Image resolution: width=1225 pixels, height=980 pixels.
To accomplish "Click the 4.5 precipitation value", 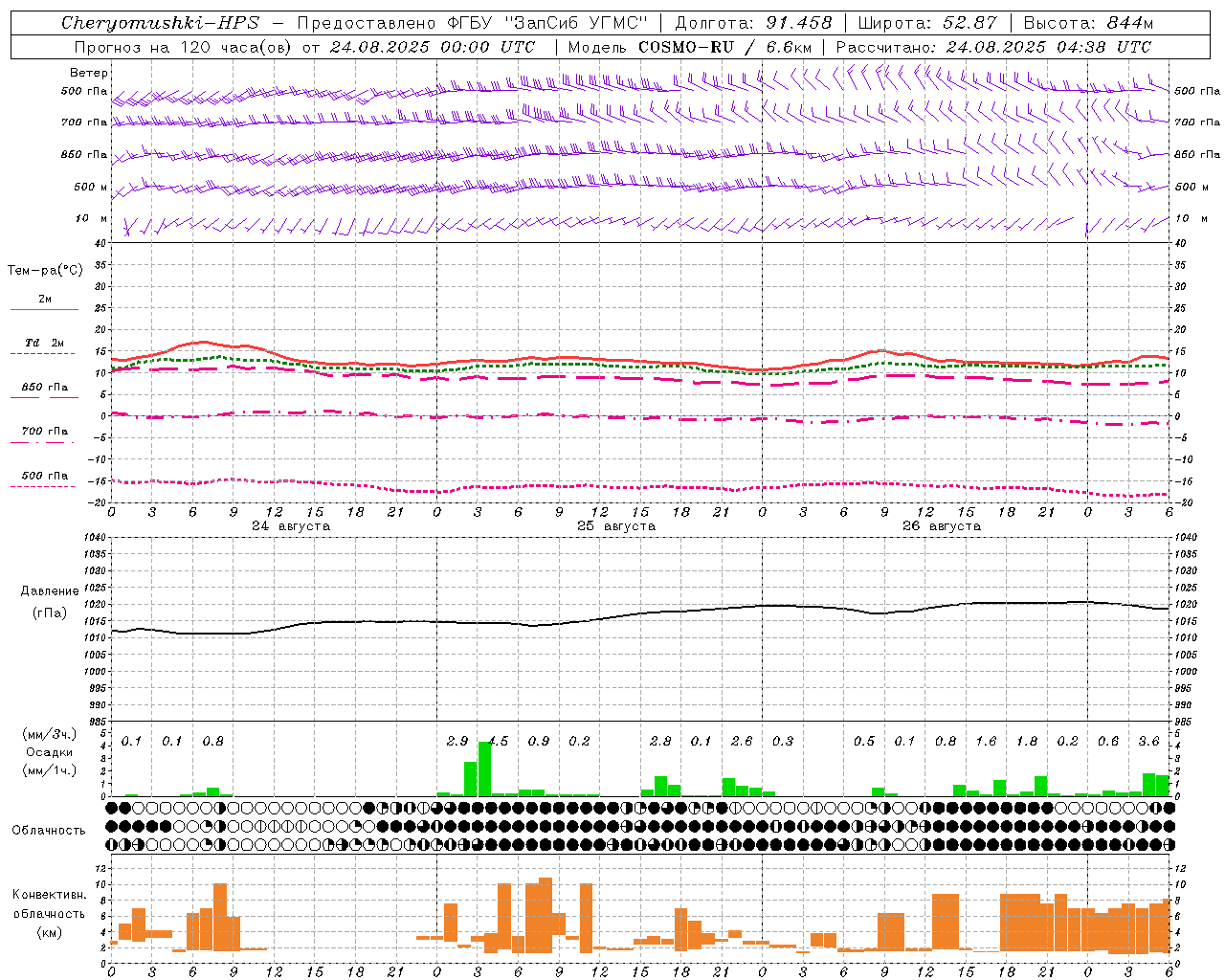I will pos(499,742).
